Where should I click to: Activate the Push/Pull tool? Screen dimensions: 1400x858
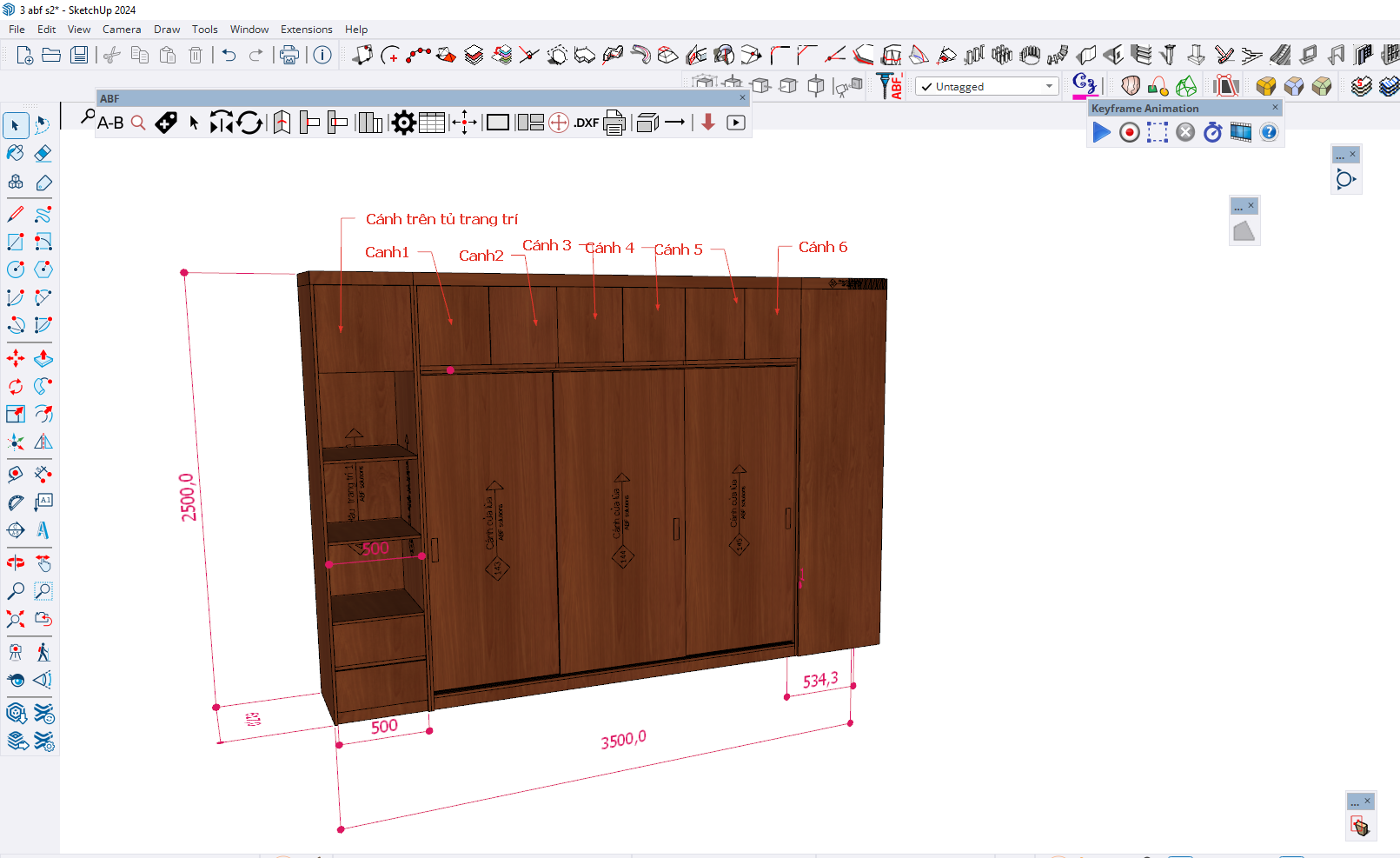click(x=43, y=358)
